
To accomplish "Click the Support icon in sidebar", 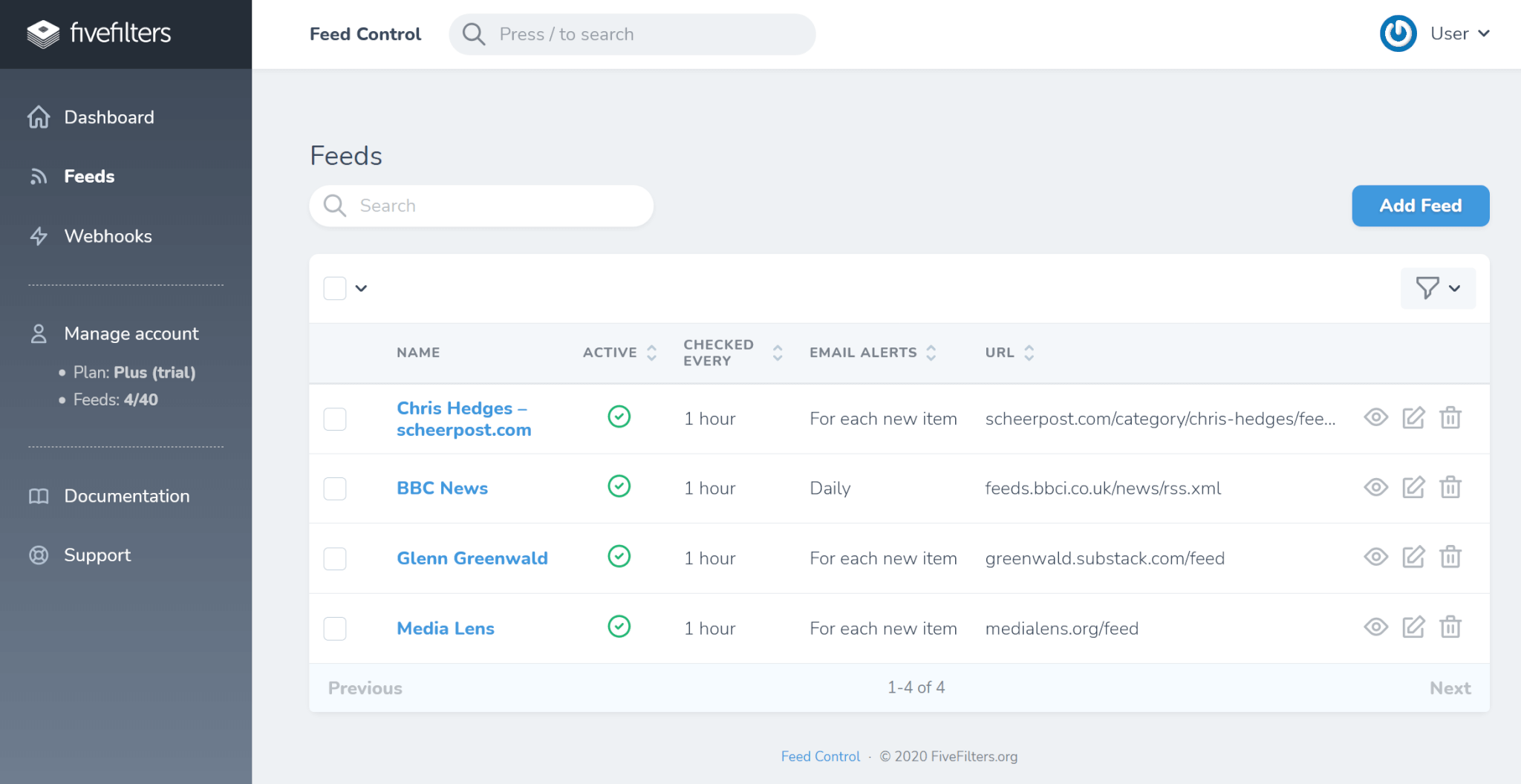I will point(38,555).
